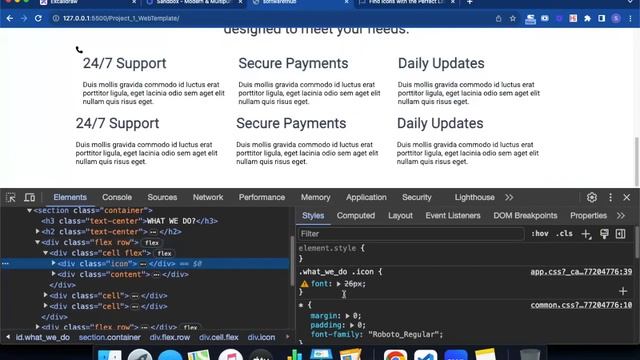
Task: Open DevTools three-dot customize menu
Action: [x=610, y=198]
